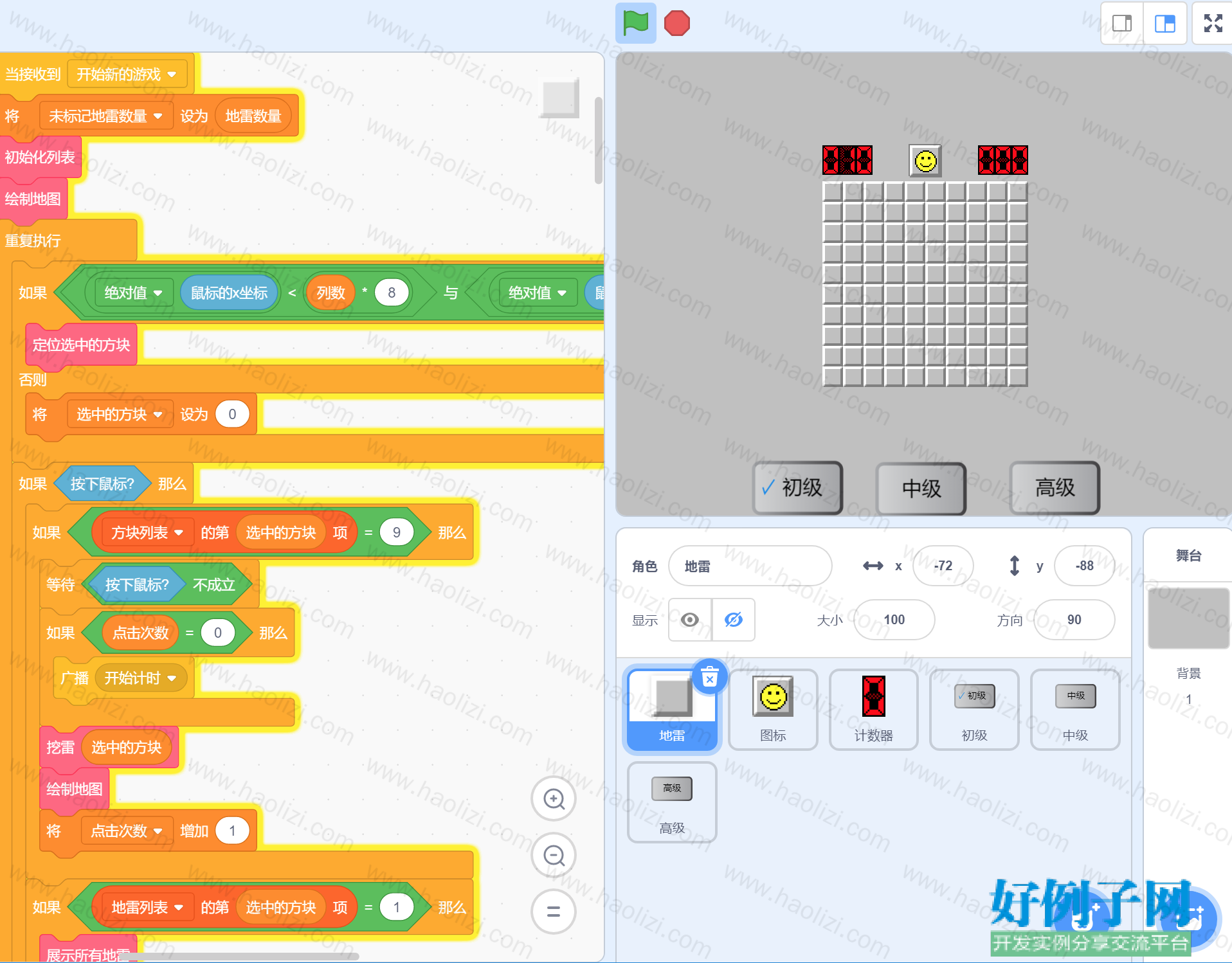1232x963 pixels.
Task: Click the 展示所有地雷 custom block
Action: (x=87, y=954)
